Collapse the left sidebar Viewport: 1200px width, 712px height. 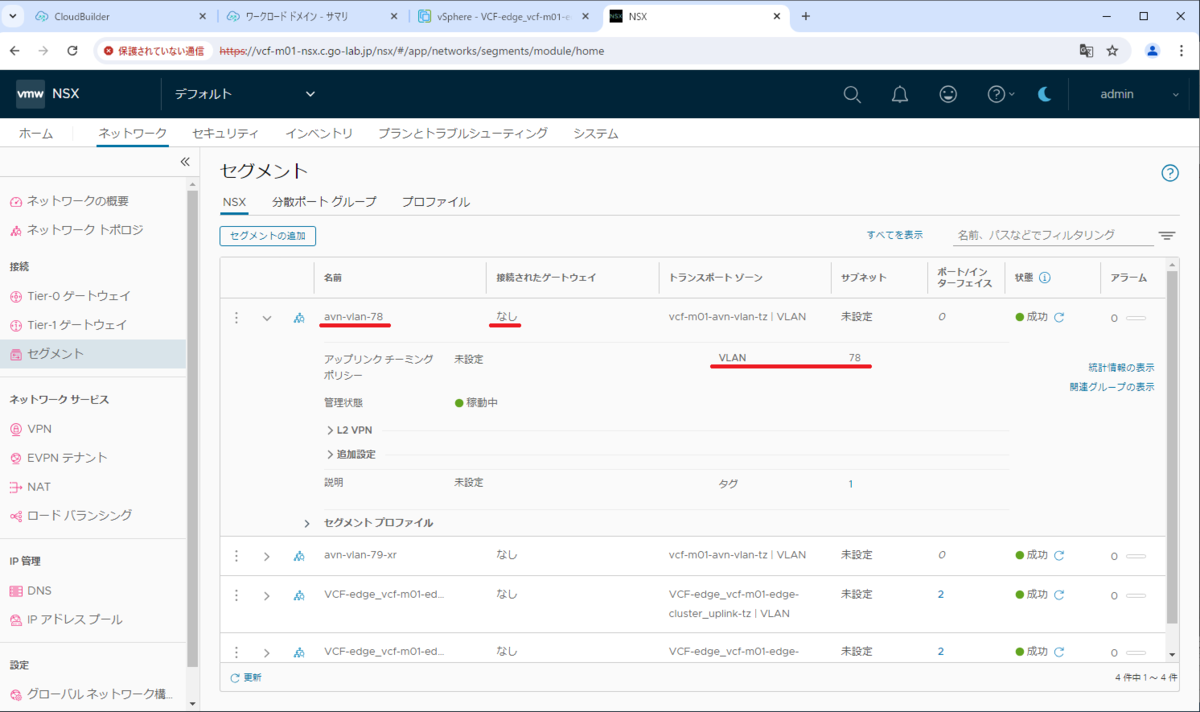pyautogui.click(x=185, y=161)
